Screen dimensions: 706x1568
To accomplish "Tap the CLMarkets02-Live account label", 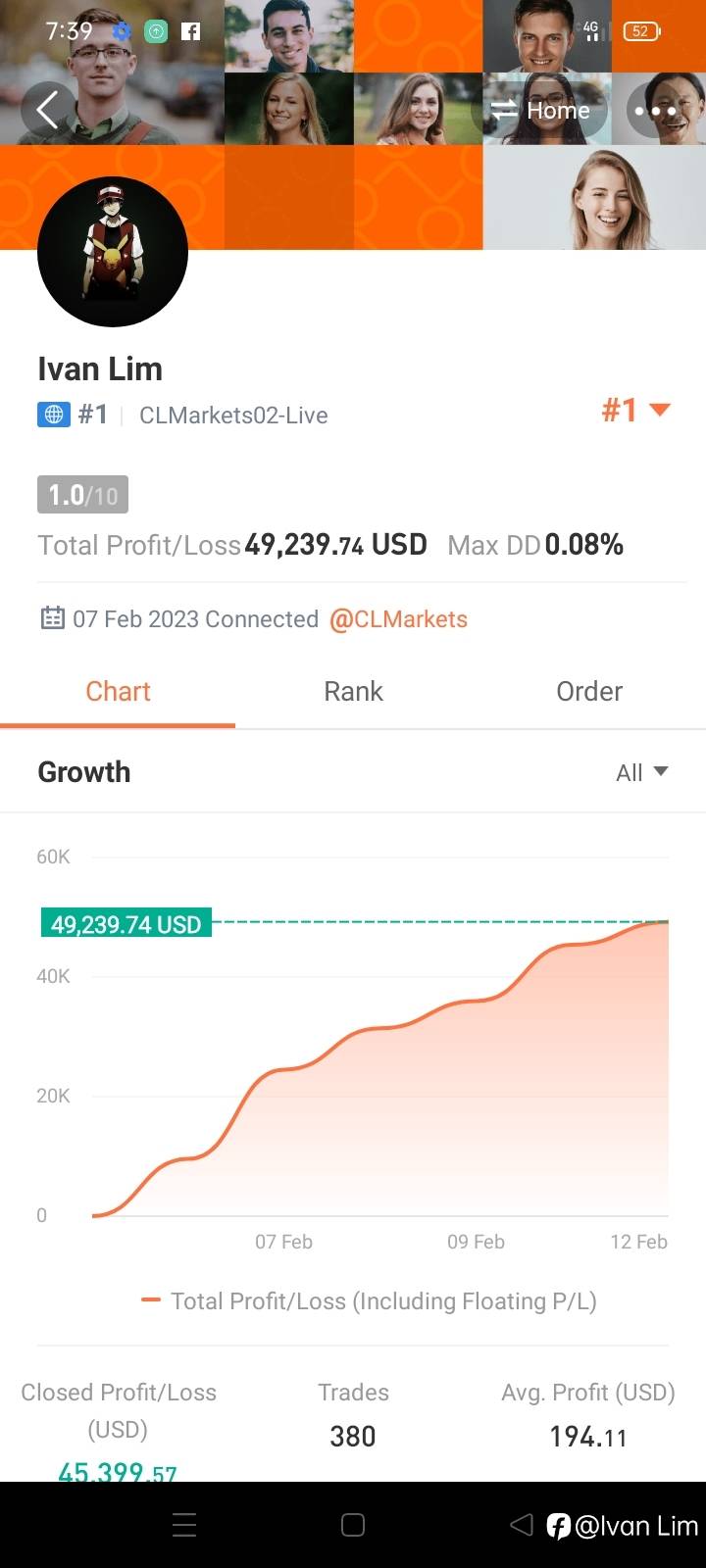I will (233, 416).
